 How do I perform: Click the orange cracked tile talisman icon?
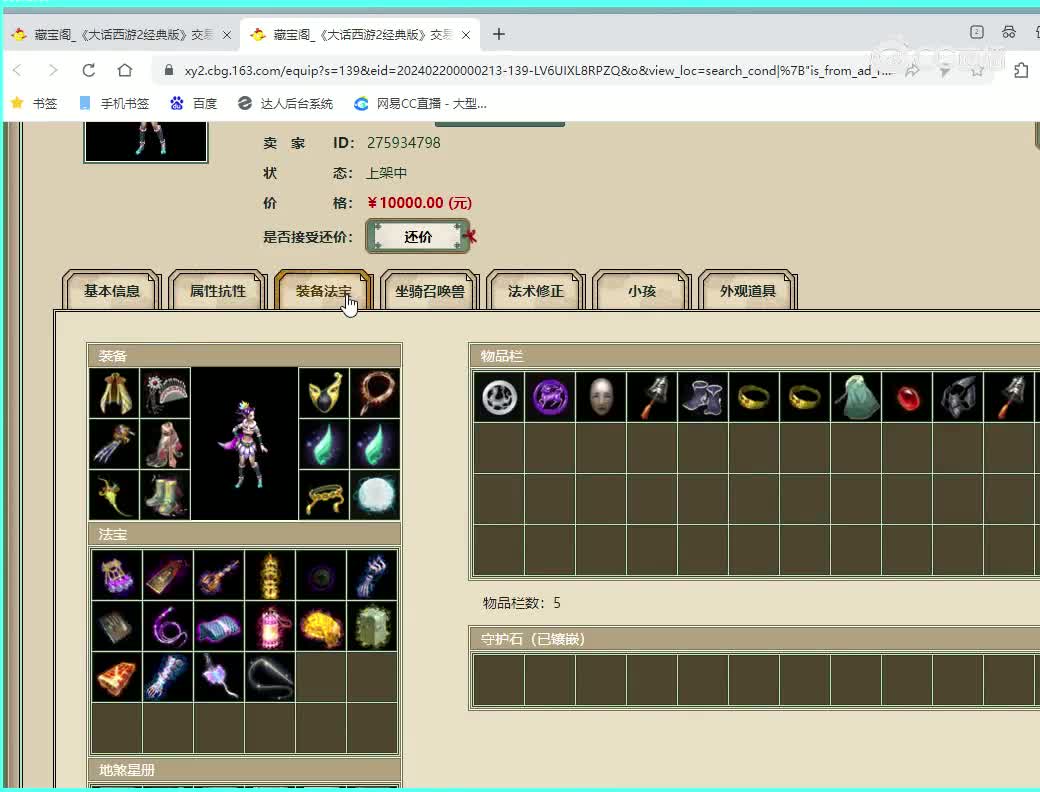(x=117, y=677)
